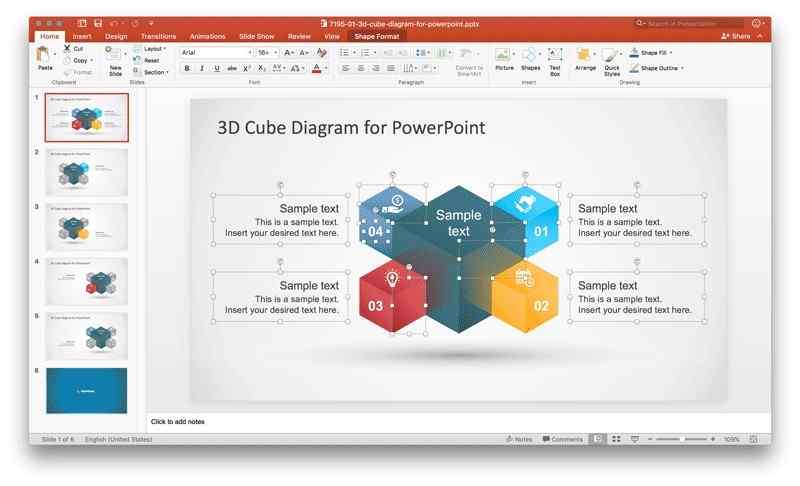The height and width of the screenshot is (486, 800).
Task: Open Quick Styles gallery
Action: click(x=612, y=62)
